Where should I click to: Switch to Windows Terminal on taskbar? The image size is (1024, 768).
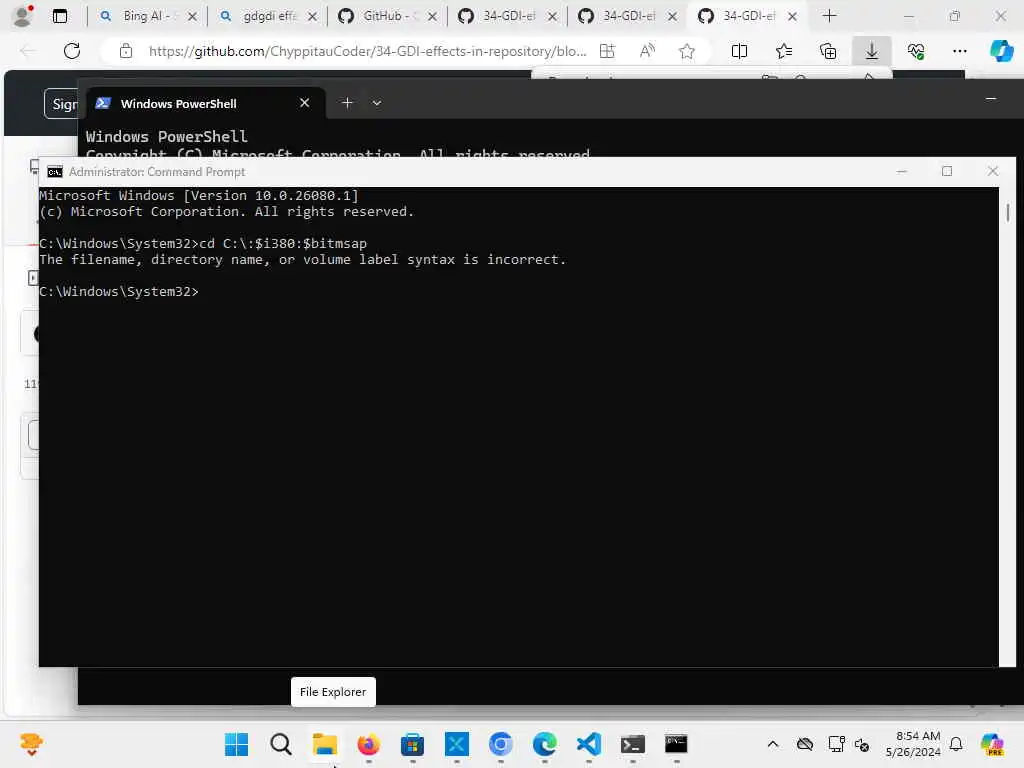point(632,744)
